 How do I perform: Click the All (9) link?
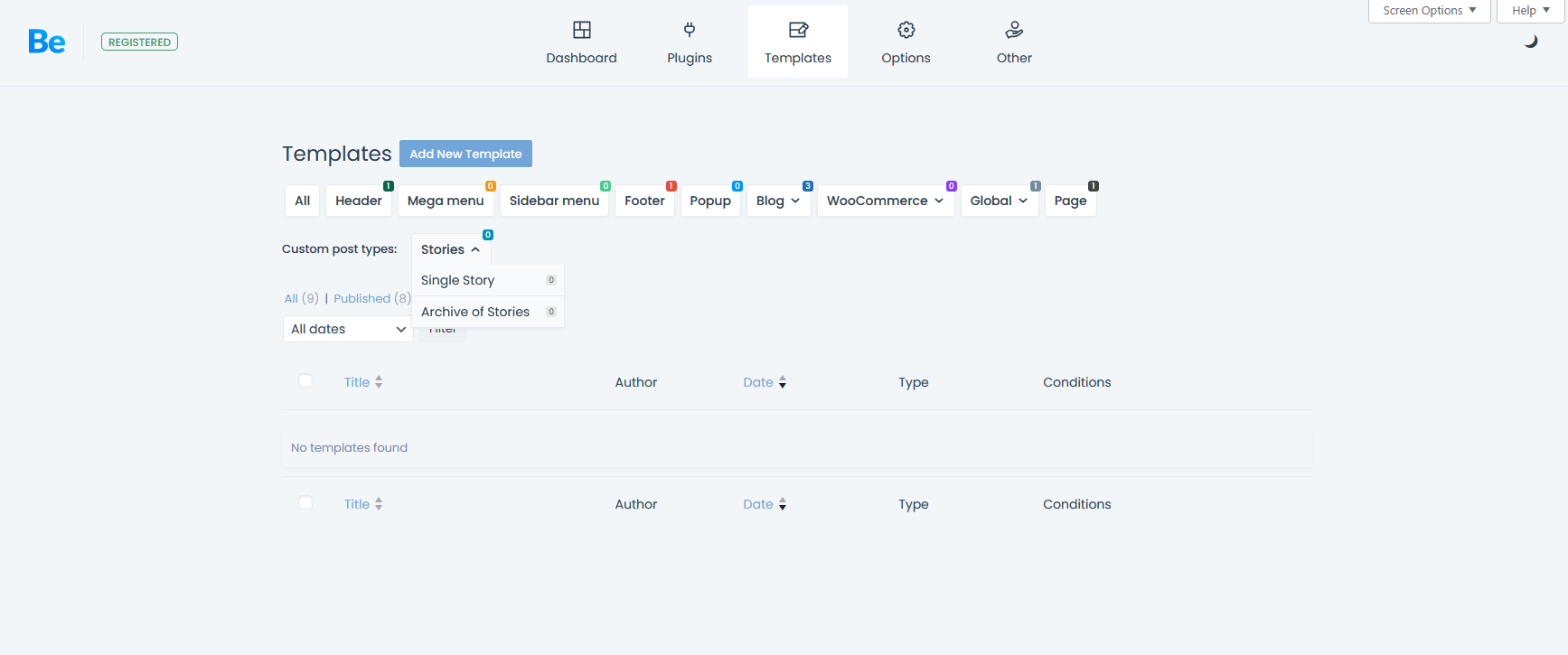301,298
